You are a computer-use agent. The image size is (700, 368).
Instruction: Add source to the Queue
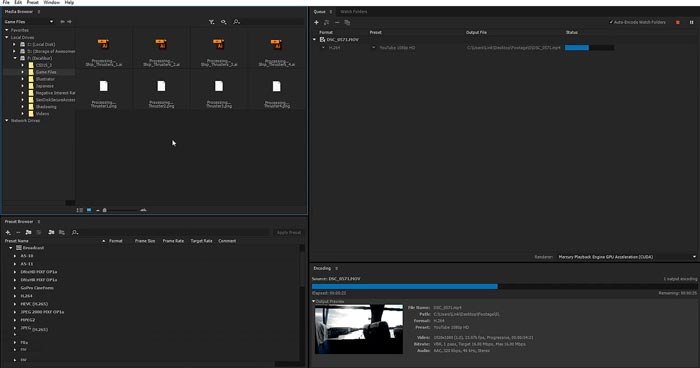(317, 22)
